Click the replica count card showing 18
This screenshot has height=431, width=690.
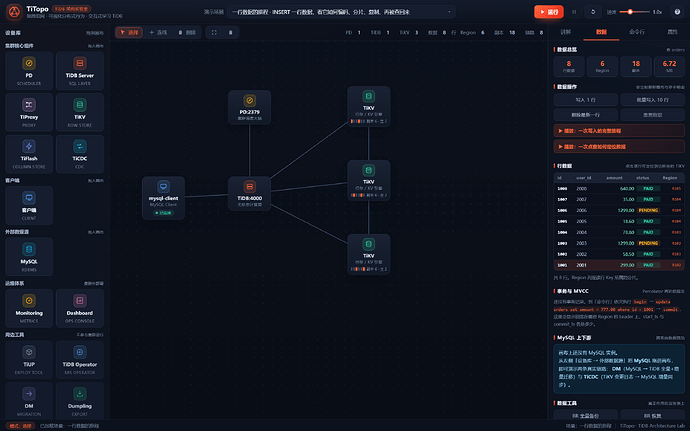pos(636,66)
